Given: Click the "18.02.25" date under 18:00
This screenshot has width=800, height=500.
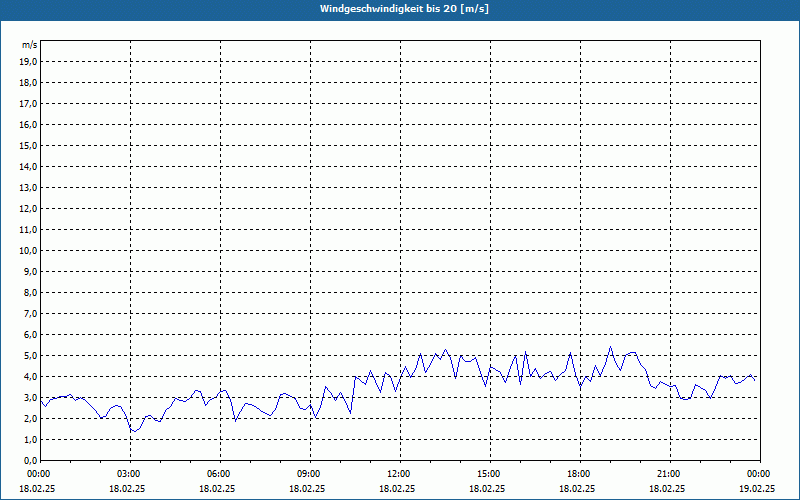Looking at the screenshot, I should [x=577, y=488].
